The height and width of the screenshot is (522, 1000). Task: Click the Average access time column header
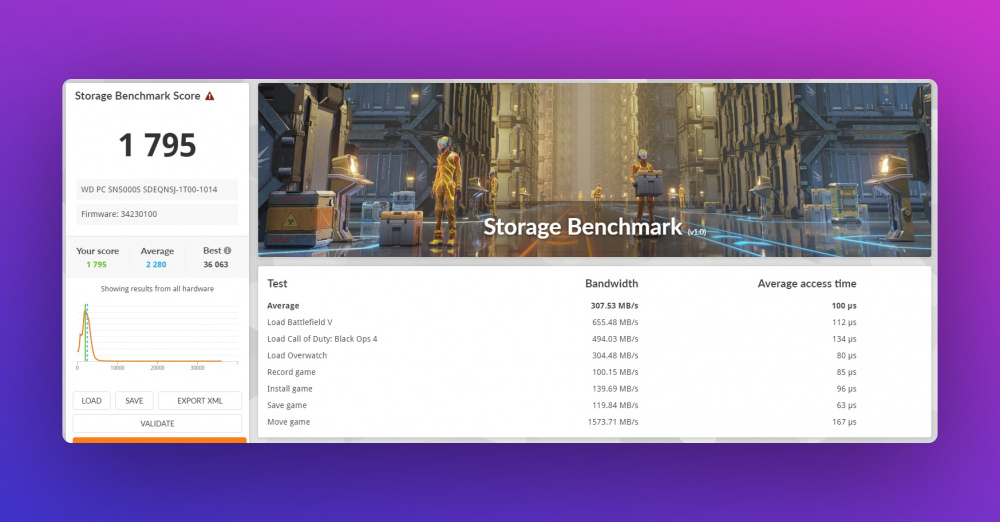[807, 283]
